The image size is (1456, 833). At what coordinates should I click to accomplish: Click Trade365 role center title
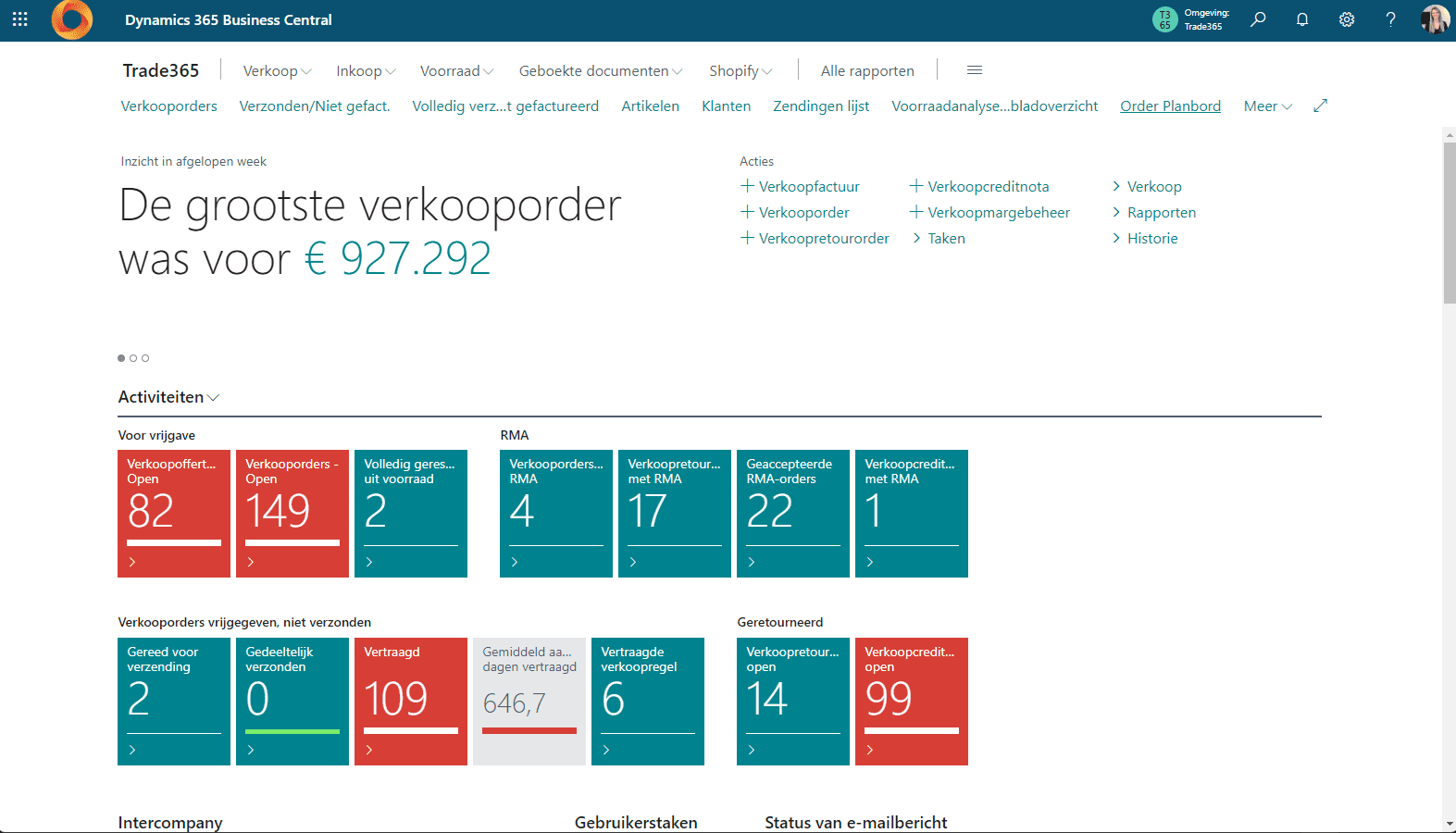point(161,70)
